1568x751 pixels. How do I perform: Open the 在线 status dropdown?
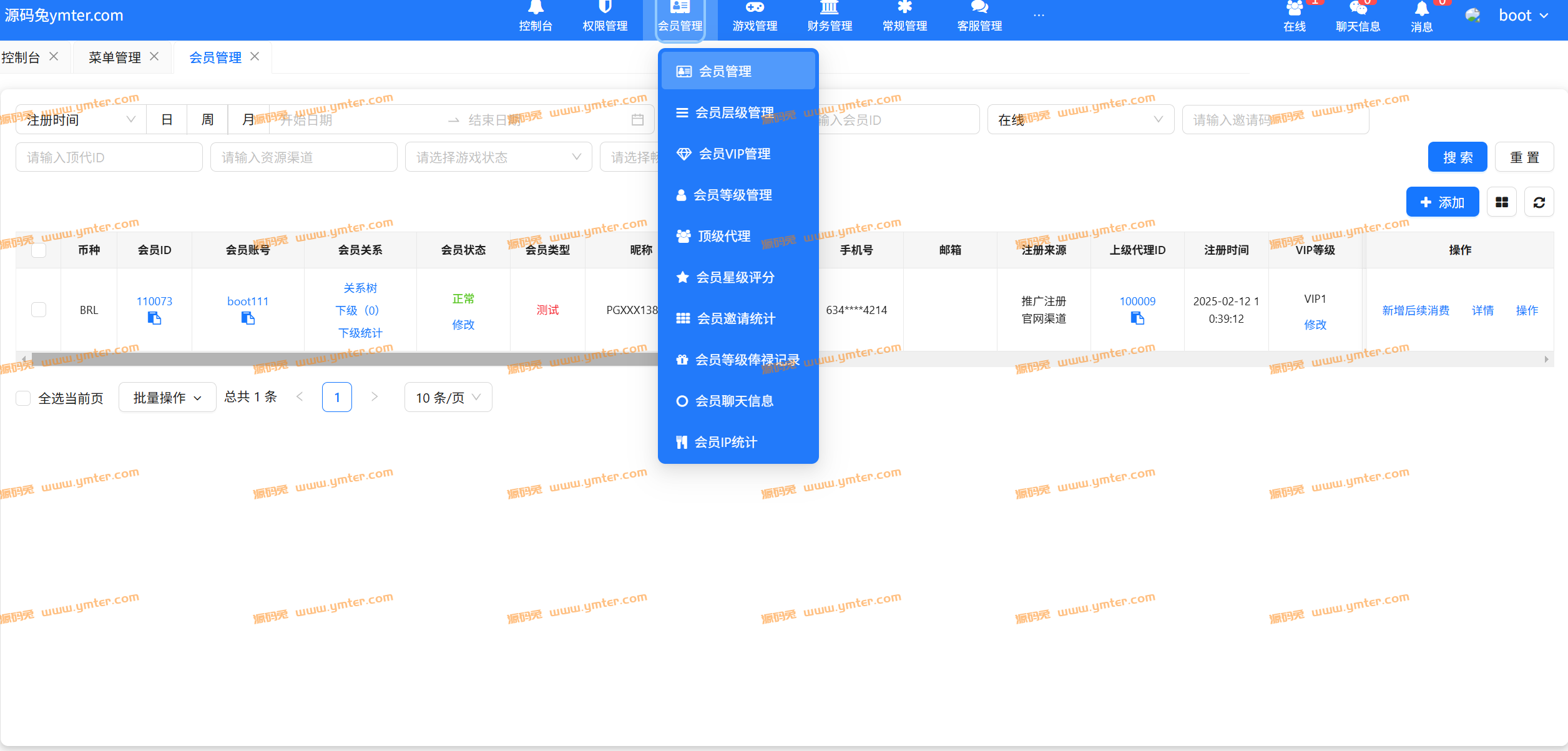1080,119
